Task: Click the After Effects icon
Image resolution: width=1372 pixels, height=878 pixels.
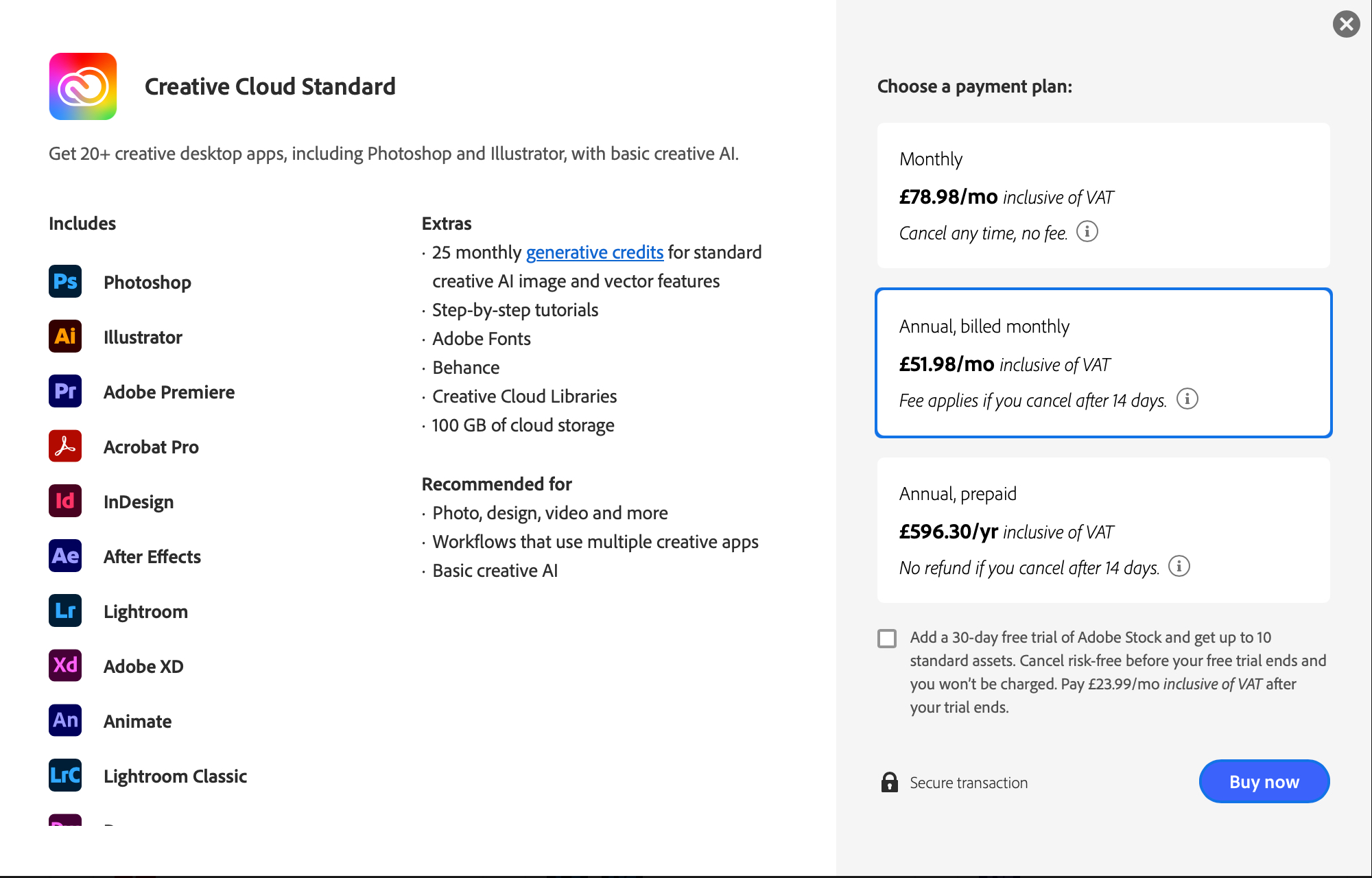Action: pyautogui.click(x=65, y=556)
